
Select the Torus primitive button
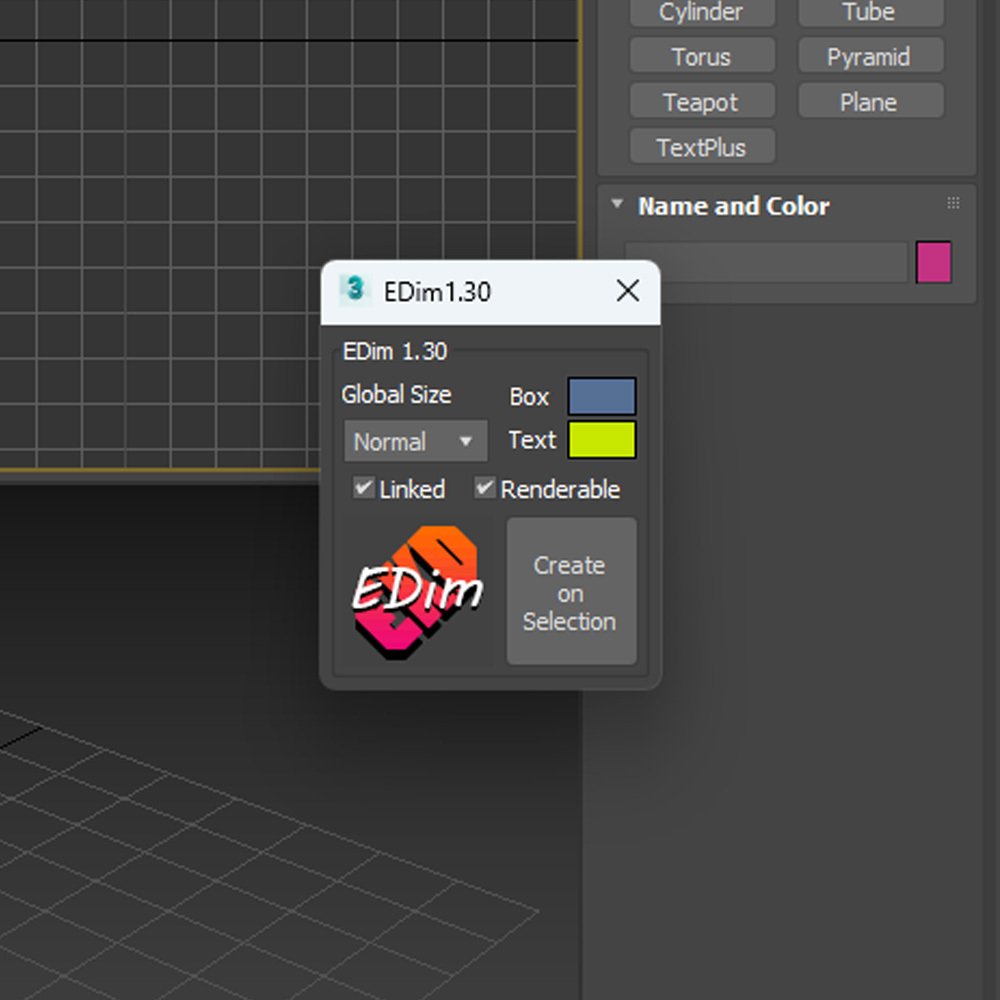pos(702,55)
